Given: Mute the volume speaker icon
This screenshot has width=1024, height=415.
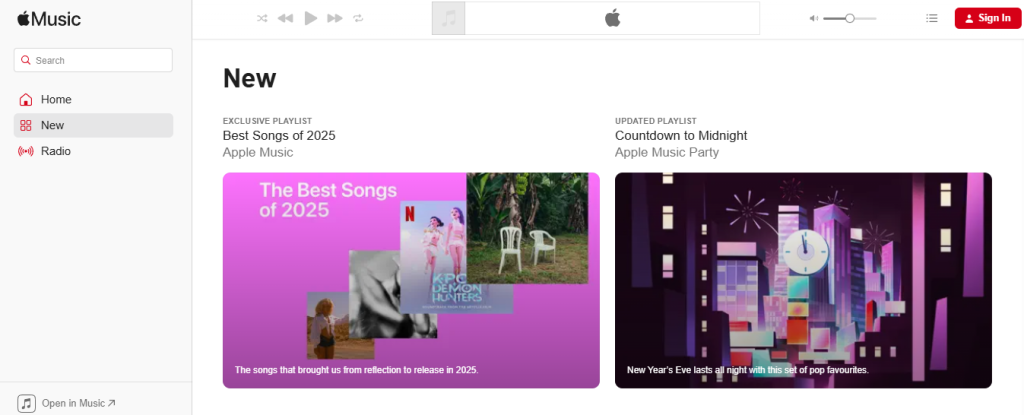Looking at the screenshot, I should 814,18.
